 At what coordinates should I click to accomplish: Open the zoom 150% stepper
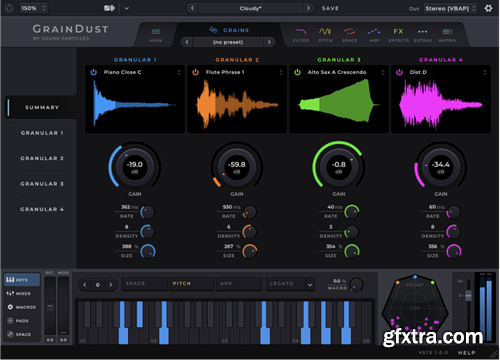coord(34,8)
